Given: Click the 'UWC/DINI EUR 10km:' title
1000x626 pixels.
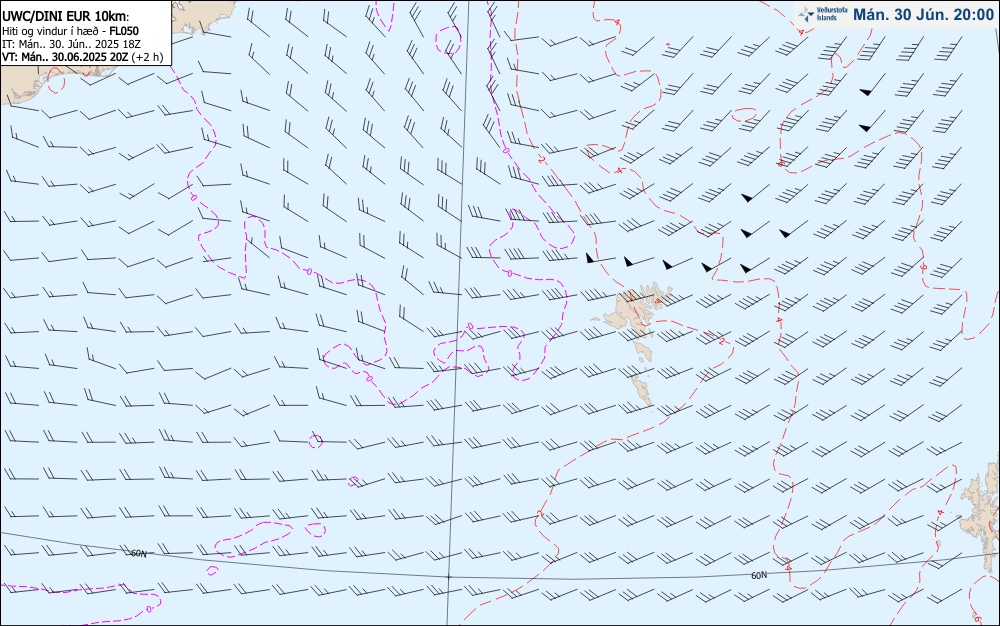Looking at the screenshot, I should click(x=66, y=17).
